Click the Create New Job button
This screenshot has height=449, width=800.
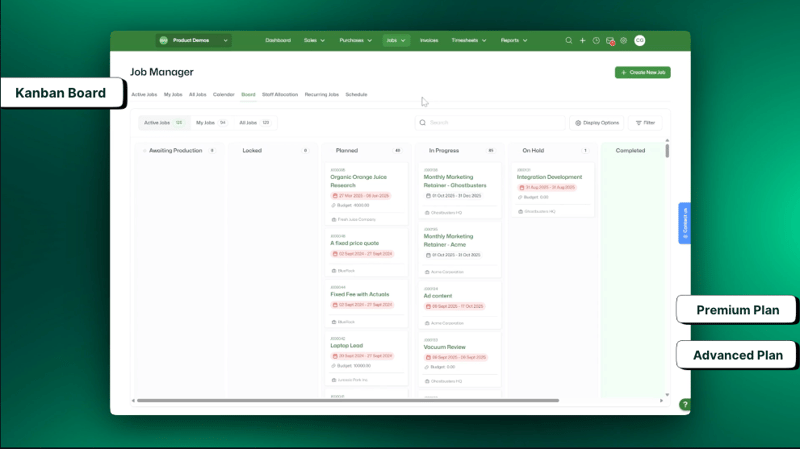click(x=642, y=73)
